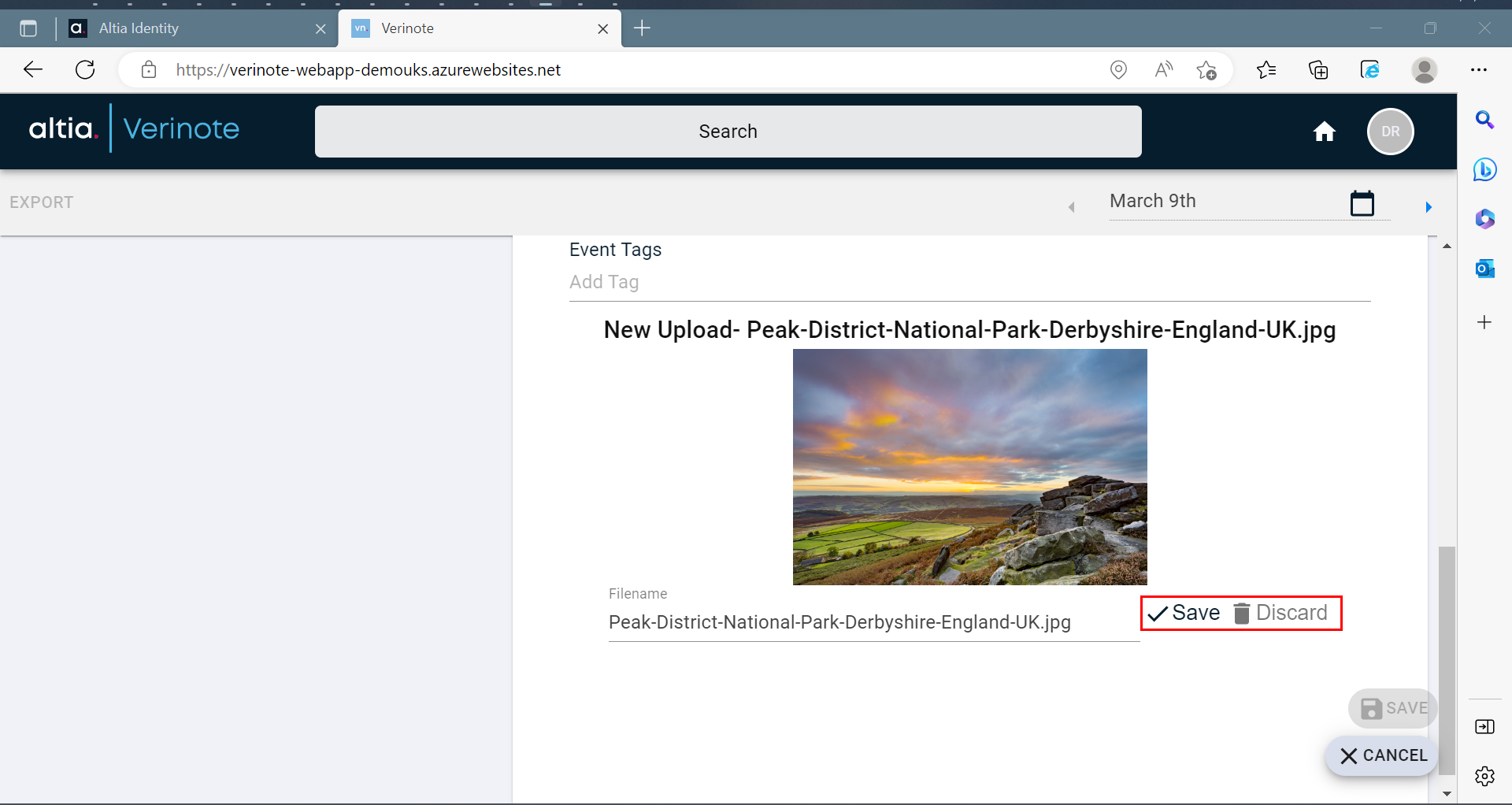Discard the uploaded image

tap(1280, 613)
